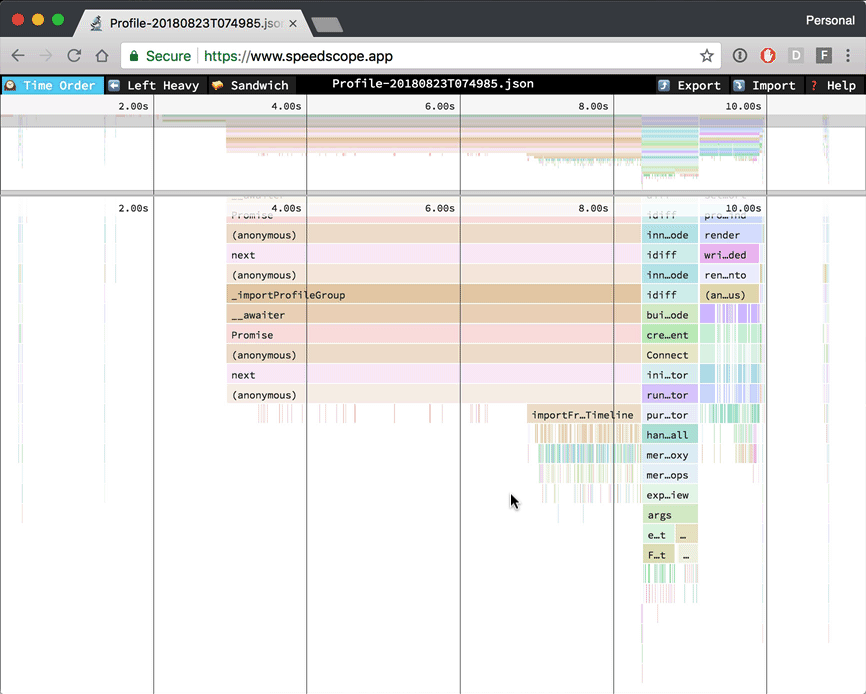The width and height of the screenshot is (866, 694).
Task: Click the red shield extension icon
Action: coord(768,55)
